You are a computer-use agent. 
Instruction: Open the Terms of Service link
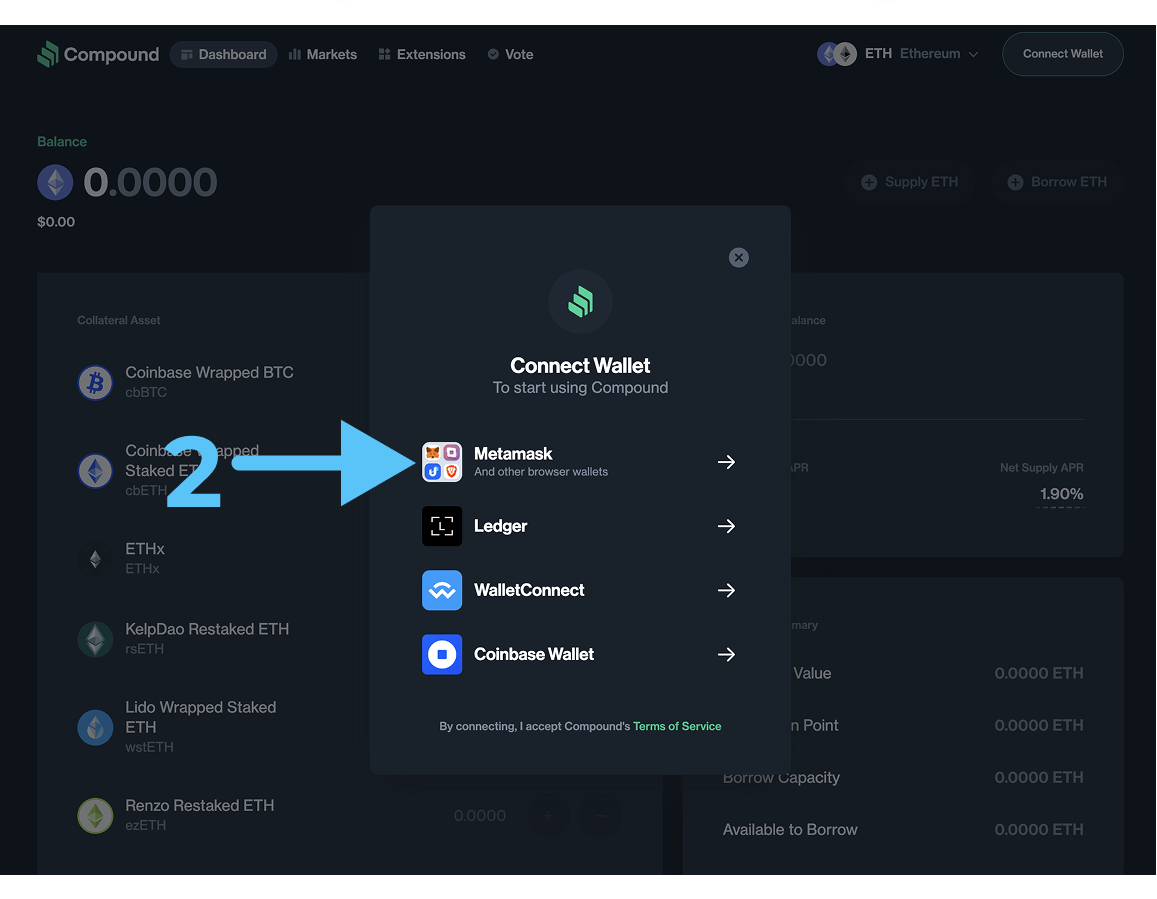(x=677, y=726)
